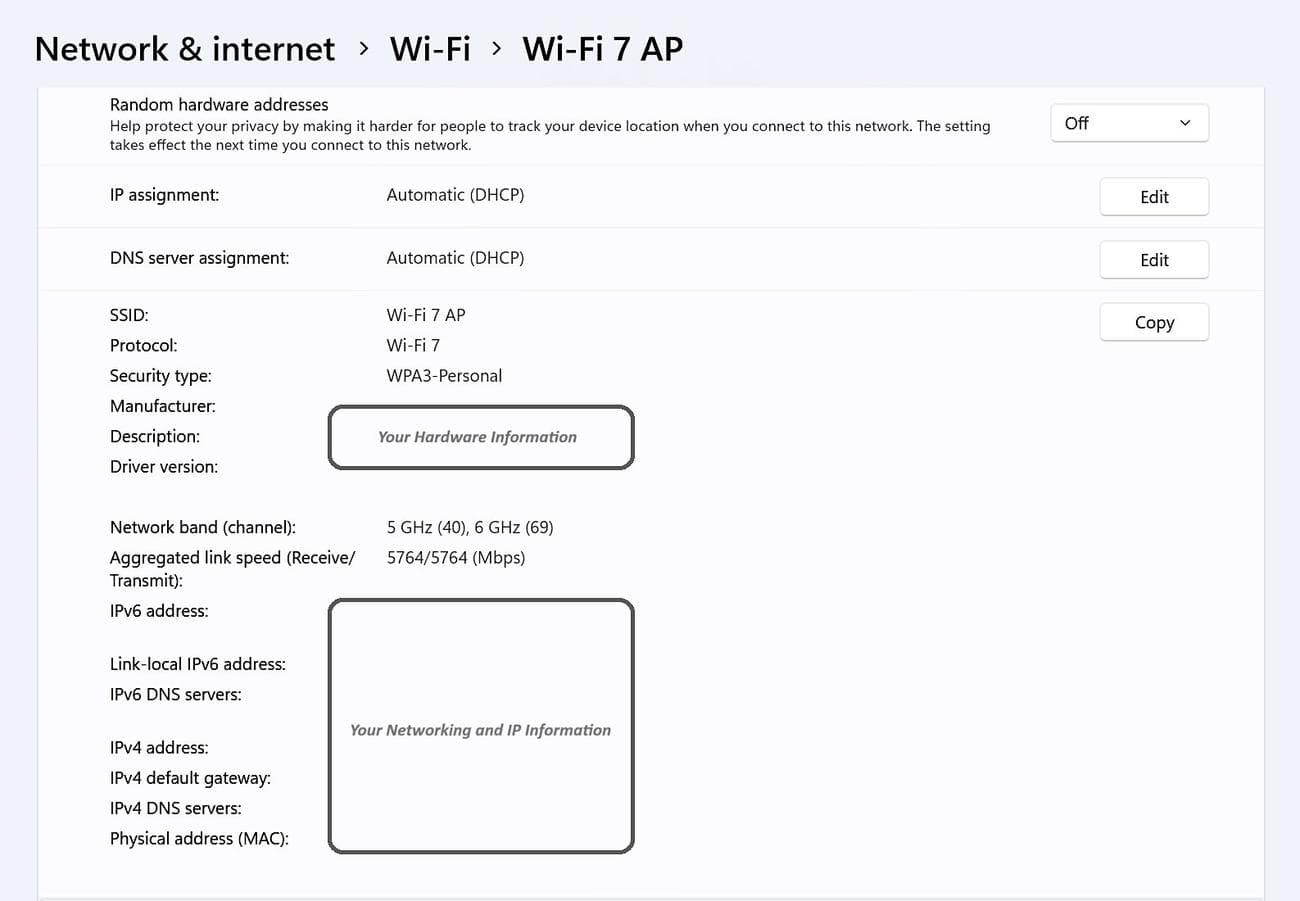
Task: Click Edit next to IP assignment
Action: click(1154, 196)
